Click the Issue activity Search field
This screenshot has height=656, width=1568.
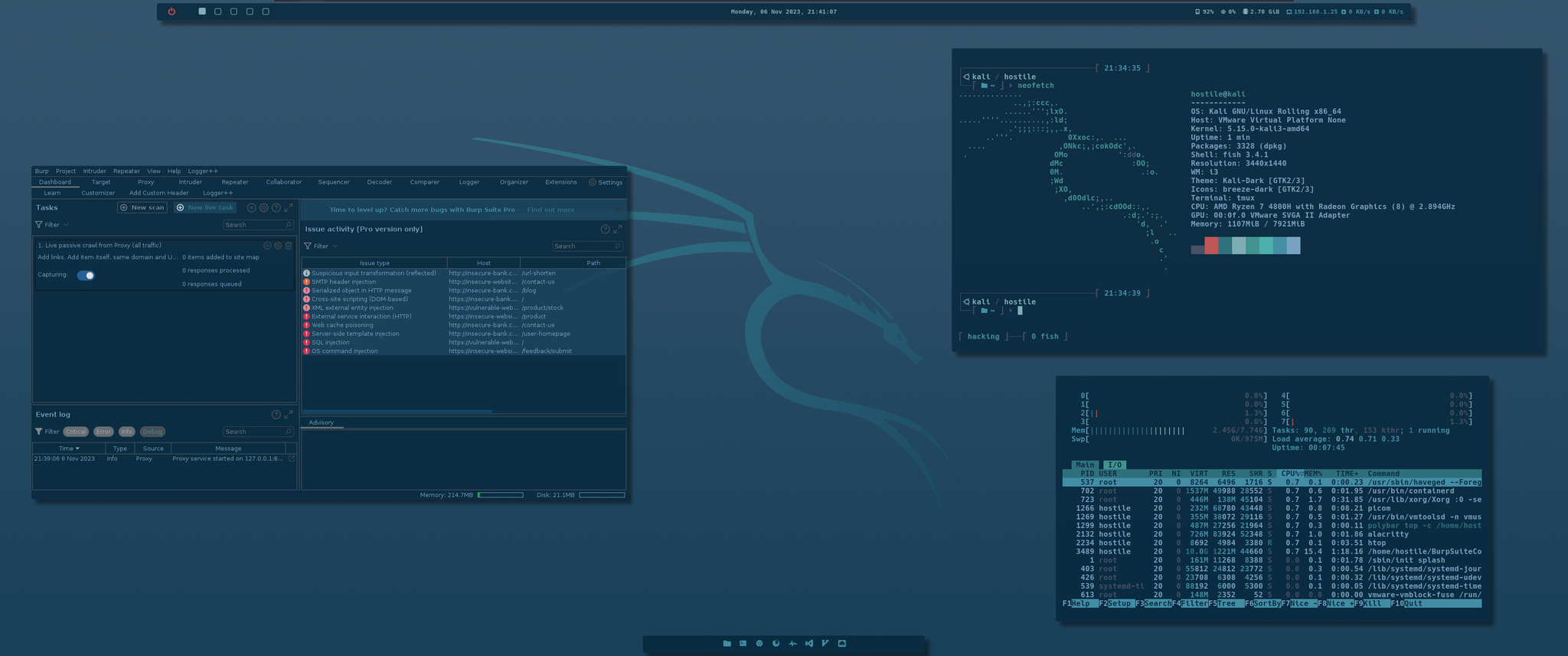point(587,246)
